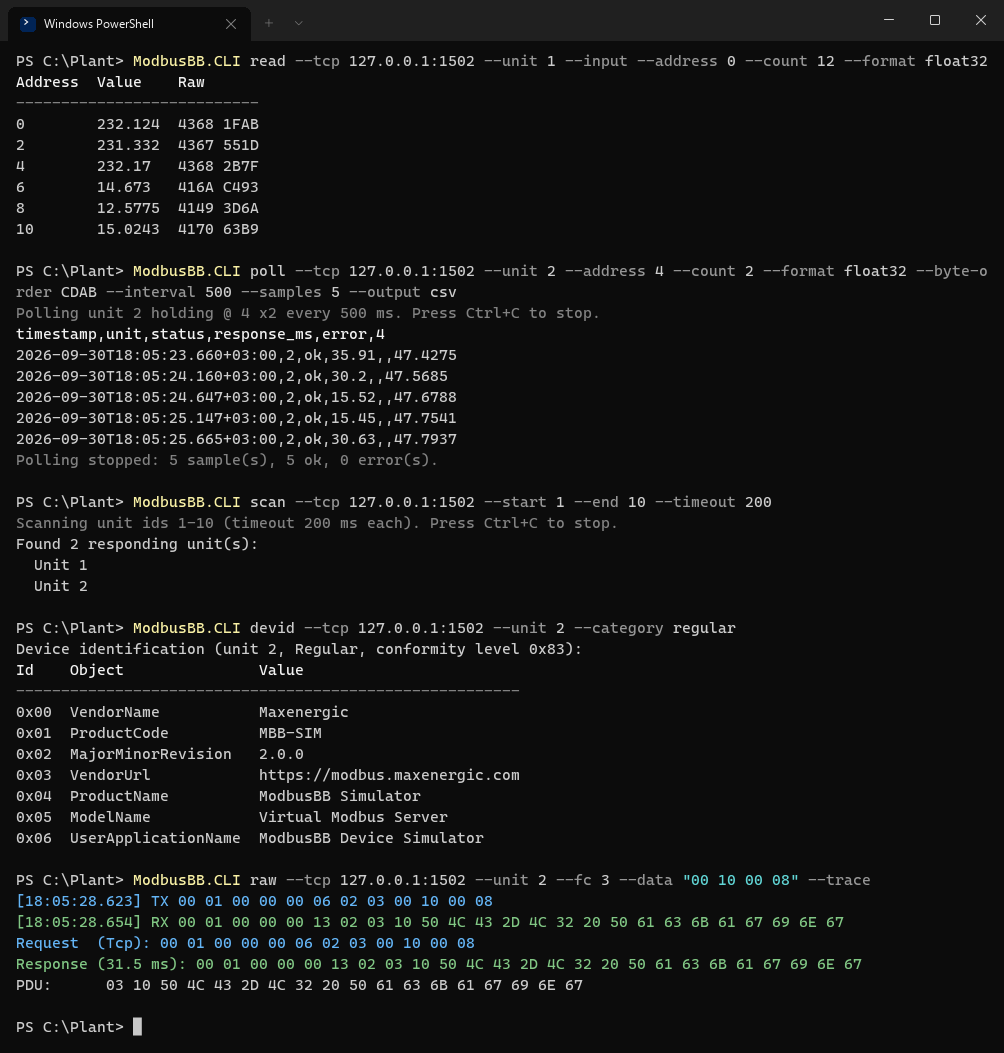Click the CSV header line timestamp,unit,status
This screenshot has height=1053, width=1004.
pos(200,334)
